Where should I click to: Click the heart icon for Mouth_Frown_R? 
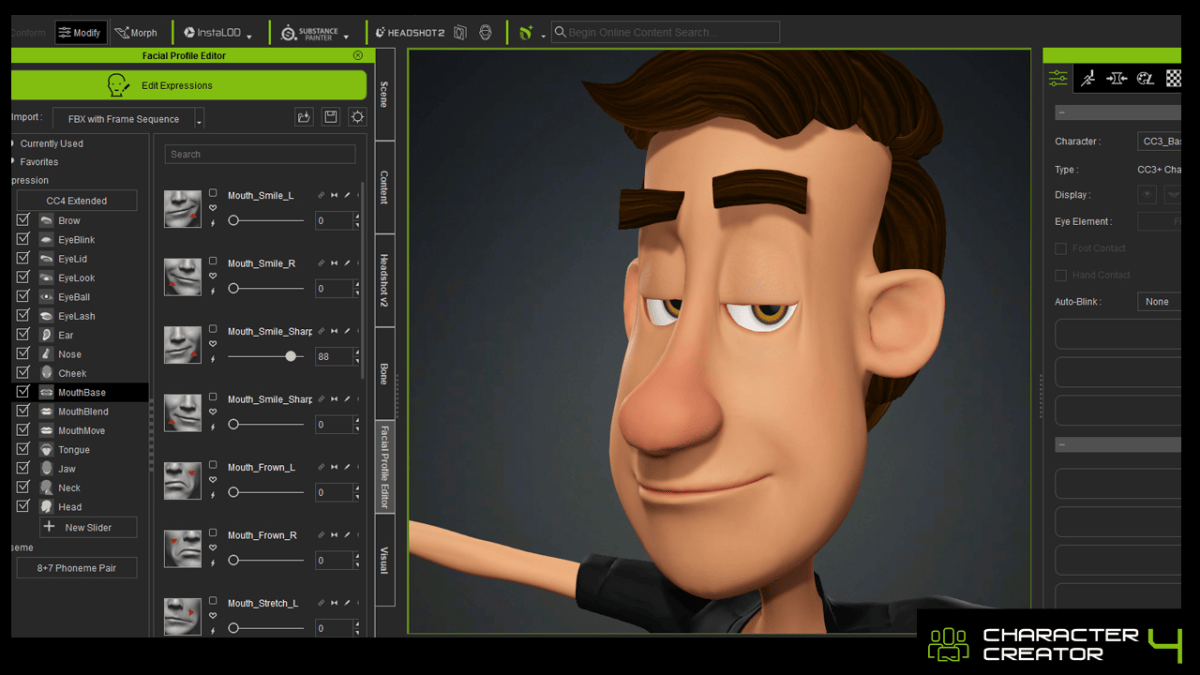click(213, 548)
